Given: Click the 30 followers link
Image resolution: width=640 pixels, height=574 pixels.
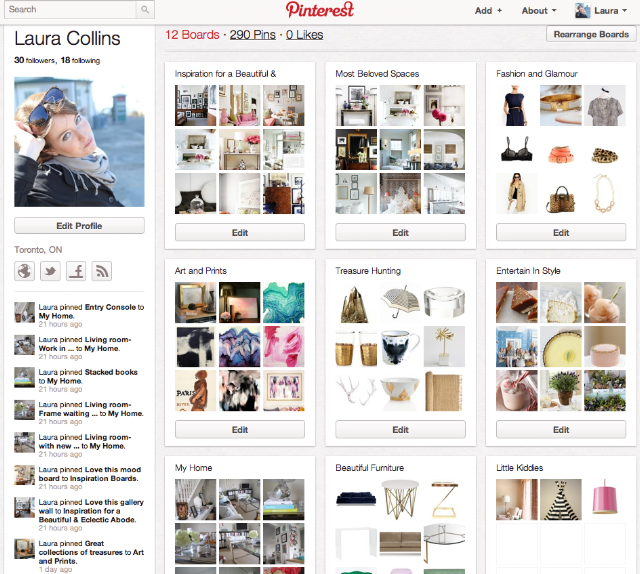Looking at the screenshot, I should click(x=35, y=60).
